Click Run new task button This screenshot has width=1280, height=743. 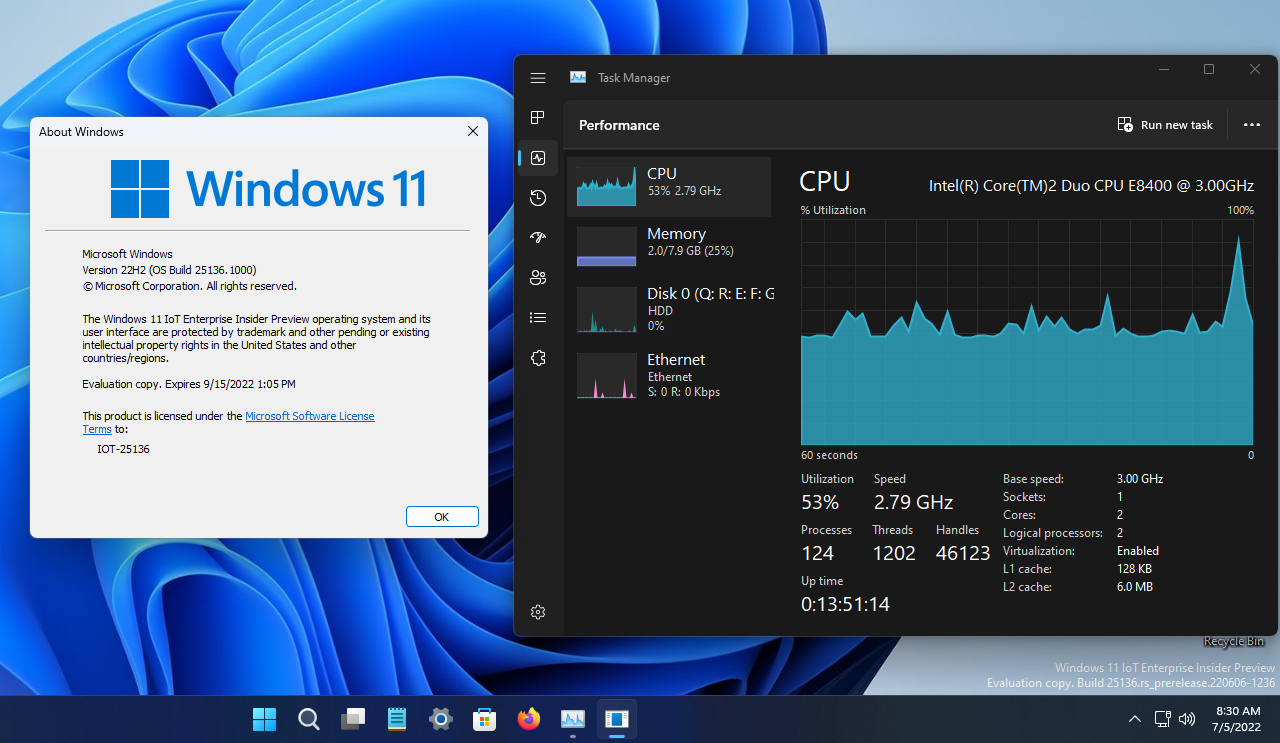coord(1165,125)
